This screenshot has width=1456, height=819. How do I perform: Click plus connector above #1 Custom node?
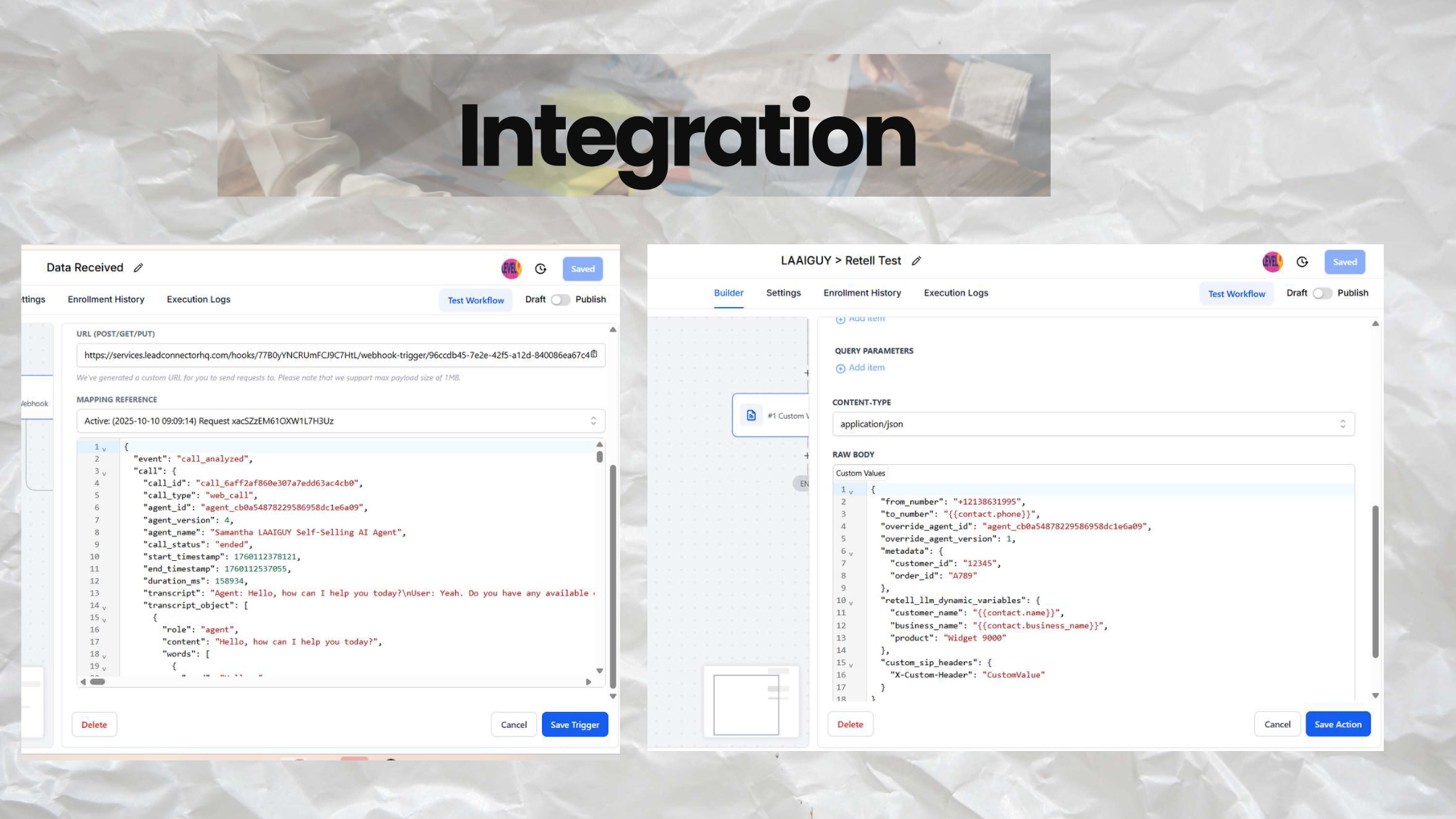coord(806,373)
